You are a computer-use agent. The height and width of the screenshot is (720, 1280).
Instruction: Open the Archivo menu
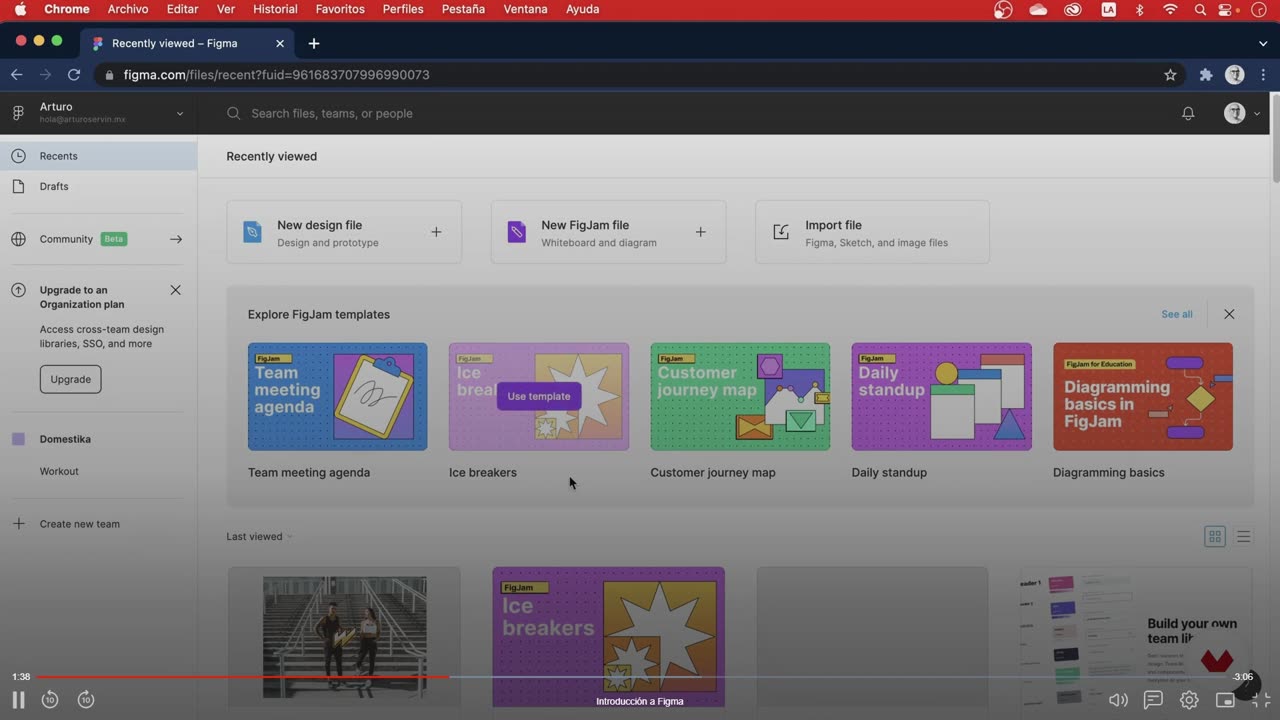coord(128,9)
